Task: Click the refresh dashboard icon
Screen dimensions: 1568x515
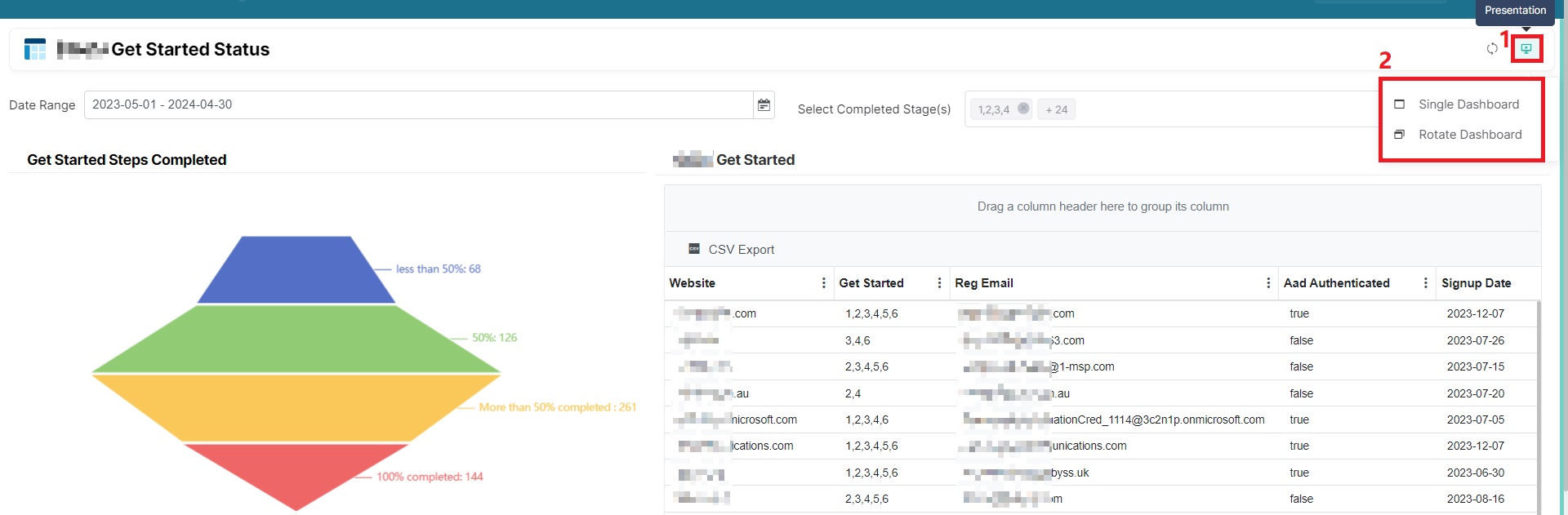Action: click(1492, 49)
